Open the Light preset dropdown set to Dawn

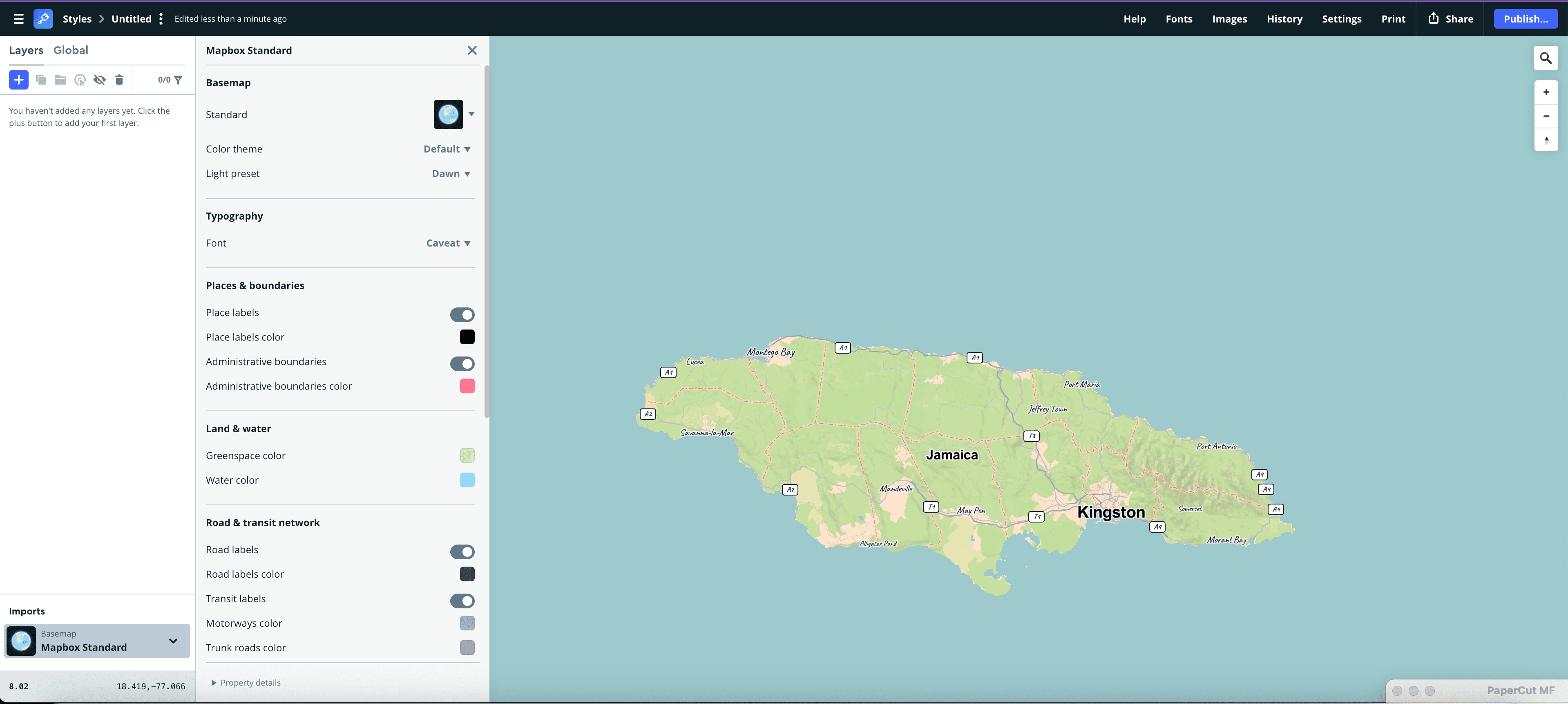point(451,174)
